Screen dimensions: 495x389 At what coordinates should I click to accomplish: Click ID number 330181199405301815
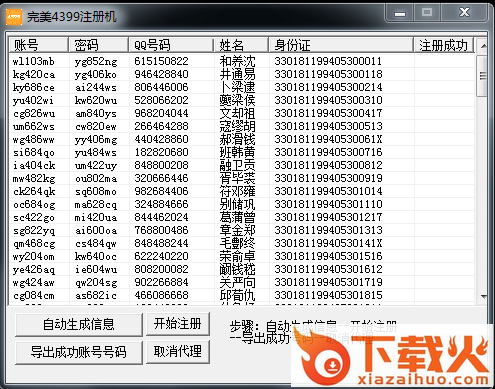pos(328,295)
